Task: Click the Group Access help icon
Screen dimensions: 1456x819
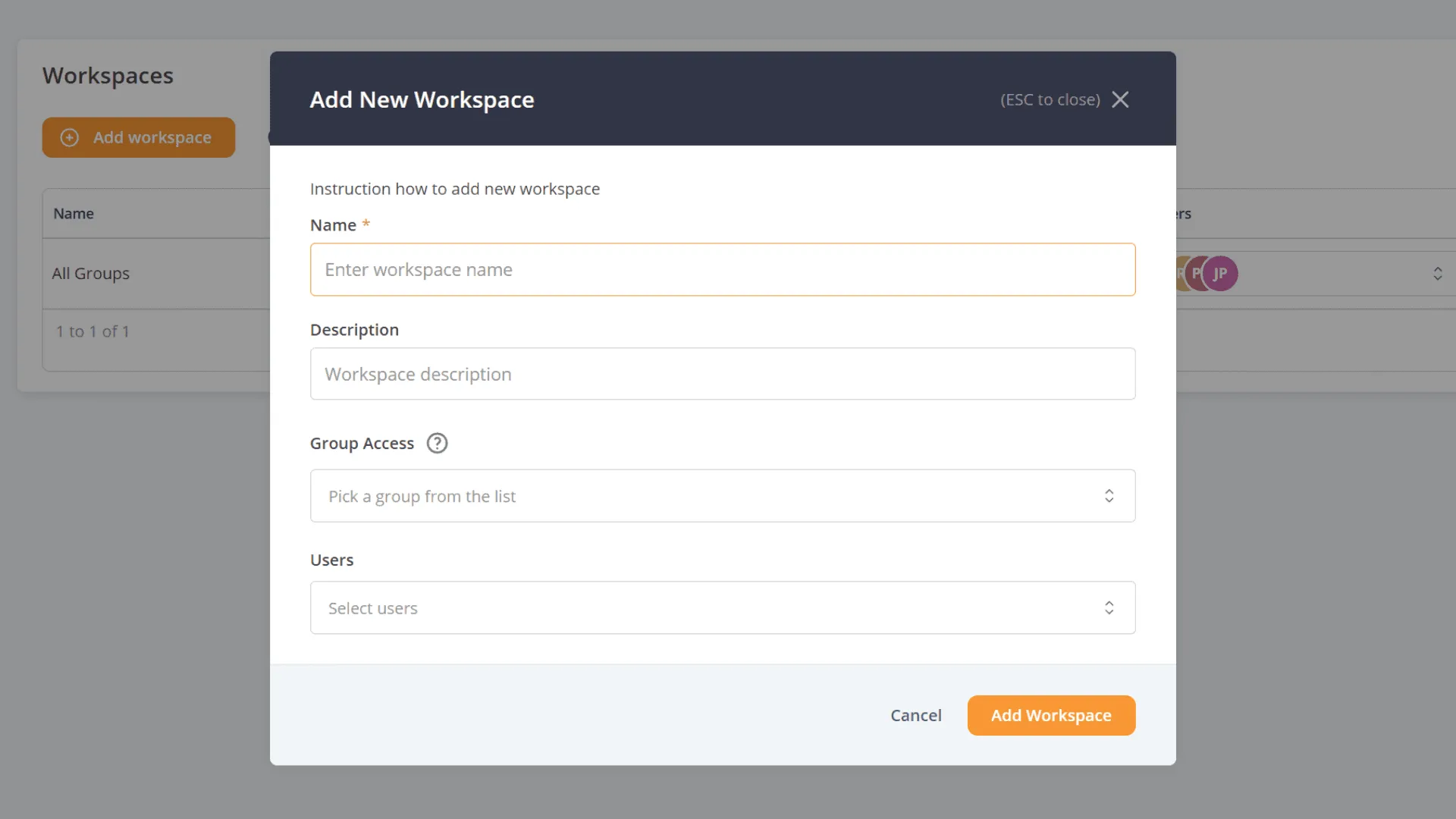Action: [436, 443]
